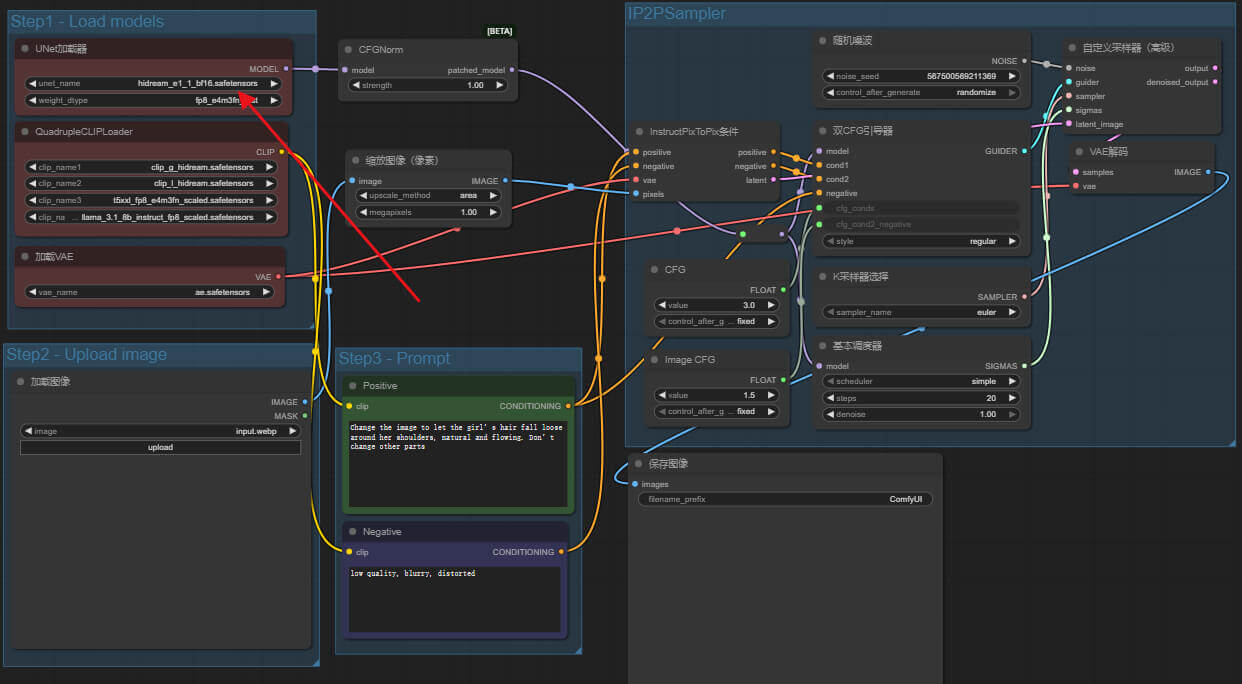Collapse the Negative prompt node via title dot
This screenshot has height=684, width=1242.
pyautogui.click(x=352, y=532)
